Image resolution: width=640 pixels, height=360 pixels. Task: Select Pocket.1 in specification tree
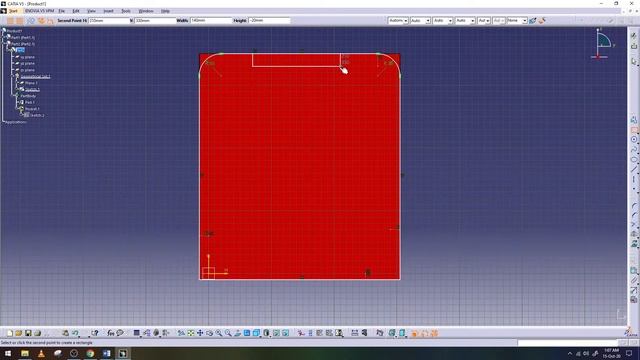pos(32,109)
